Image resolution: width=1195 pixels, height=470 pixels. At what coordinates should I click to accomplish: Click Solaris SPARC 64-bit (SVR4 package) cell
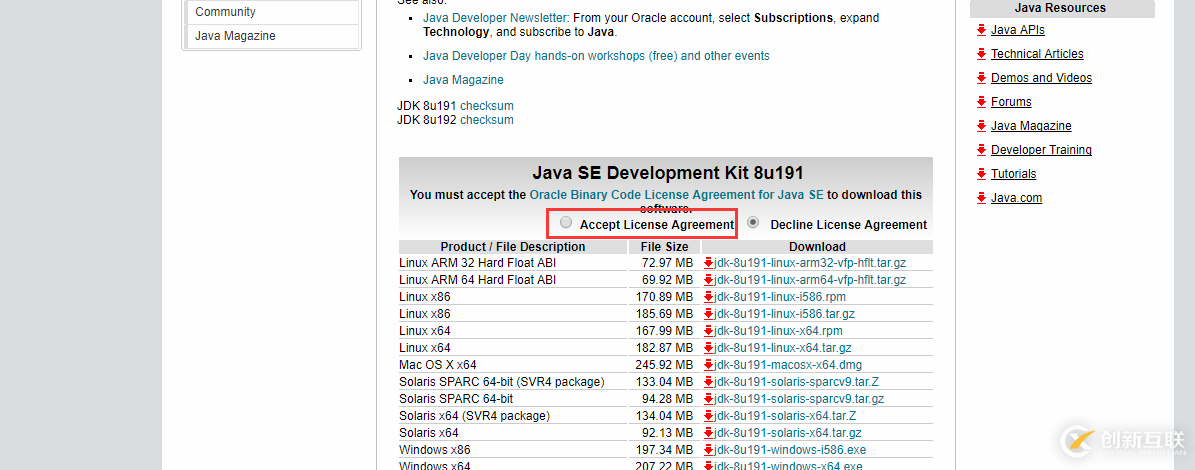pos(512,382)
